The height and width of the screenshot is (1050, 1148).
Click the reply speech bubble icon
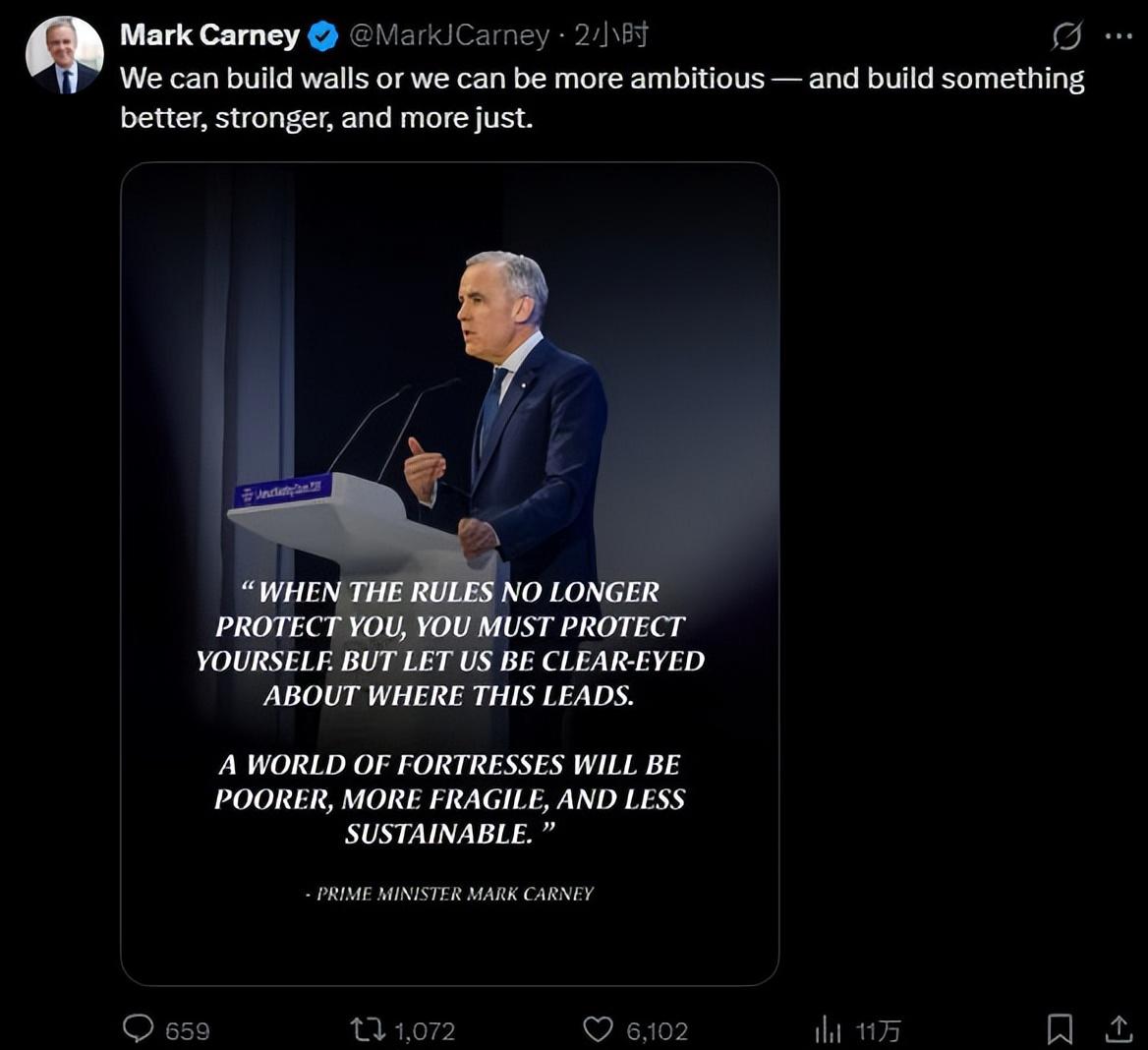click(x=138, y=1028)
